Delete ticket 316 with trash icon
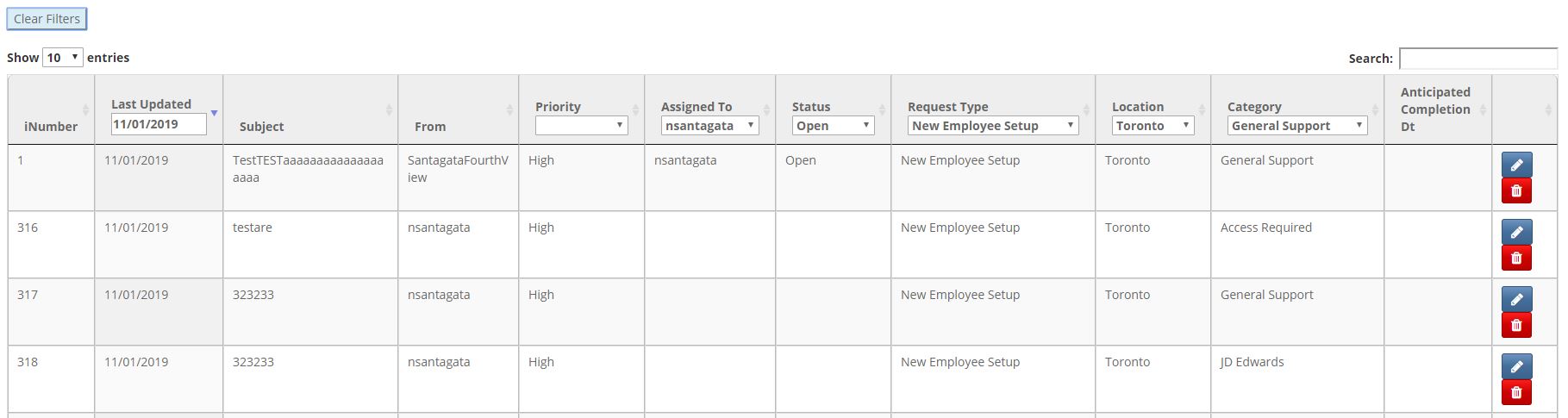1568x418 pixels. [1516, 258]
